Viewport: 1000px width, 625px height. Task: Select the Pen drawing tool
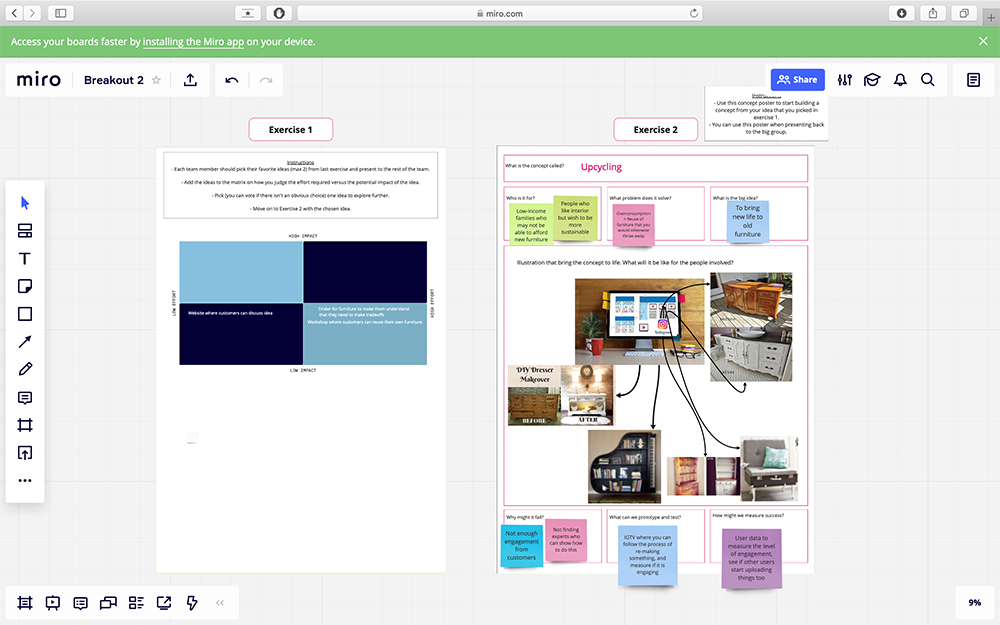coord(25,370)
